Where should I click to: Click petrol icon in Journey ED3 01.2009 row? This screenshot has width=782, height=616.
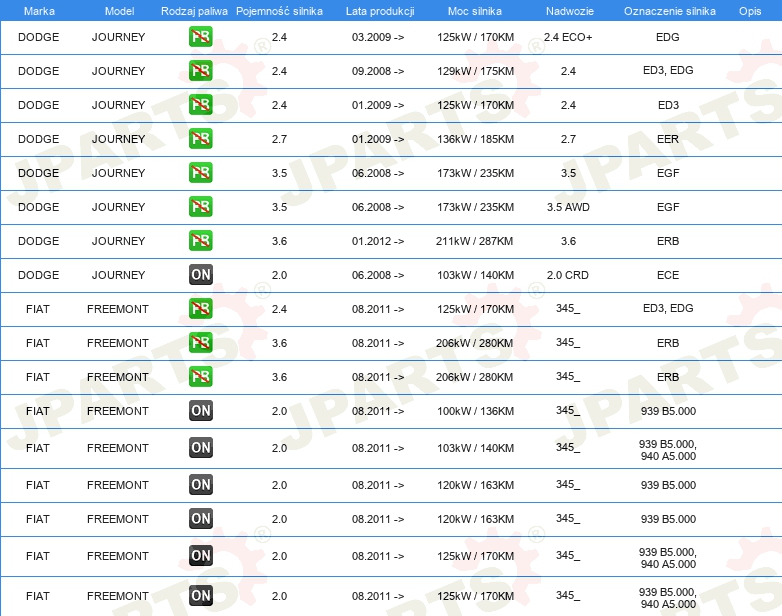click(200, 104)
